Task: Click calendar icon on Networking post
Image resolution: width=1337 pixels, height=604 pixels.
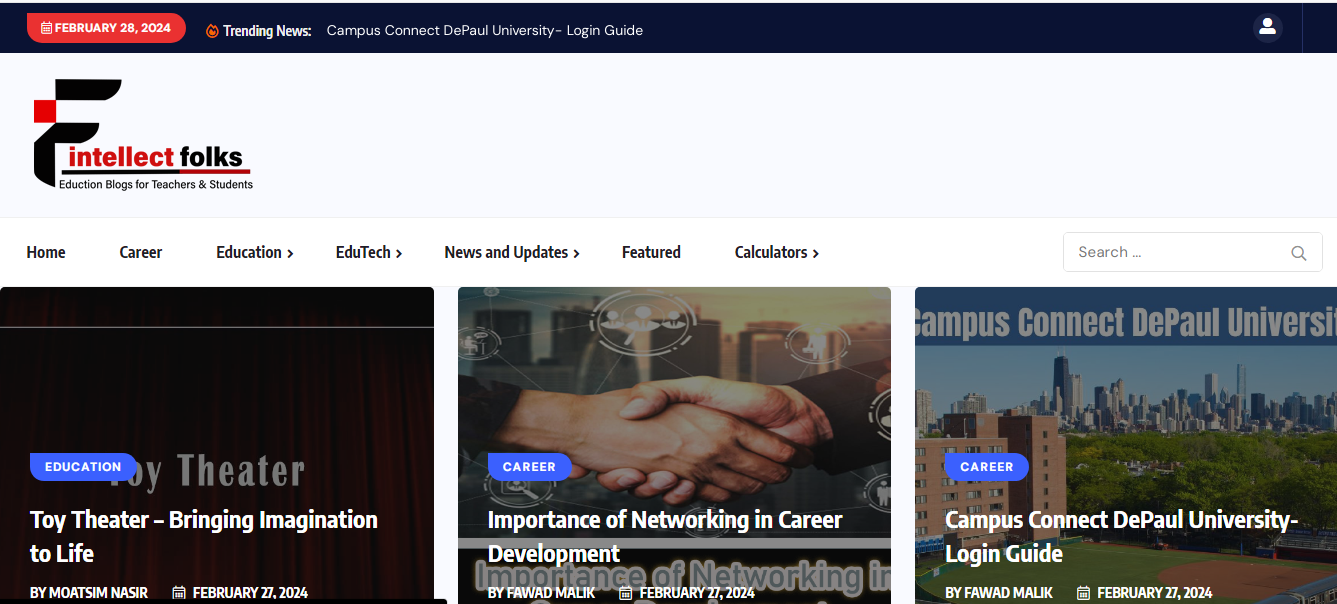Action: [x=626, y=593]
